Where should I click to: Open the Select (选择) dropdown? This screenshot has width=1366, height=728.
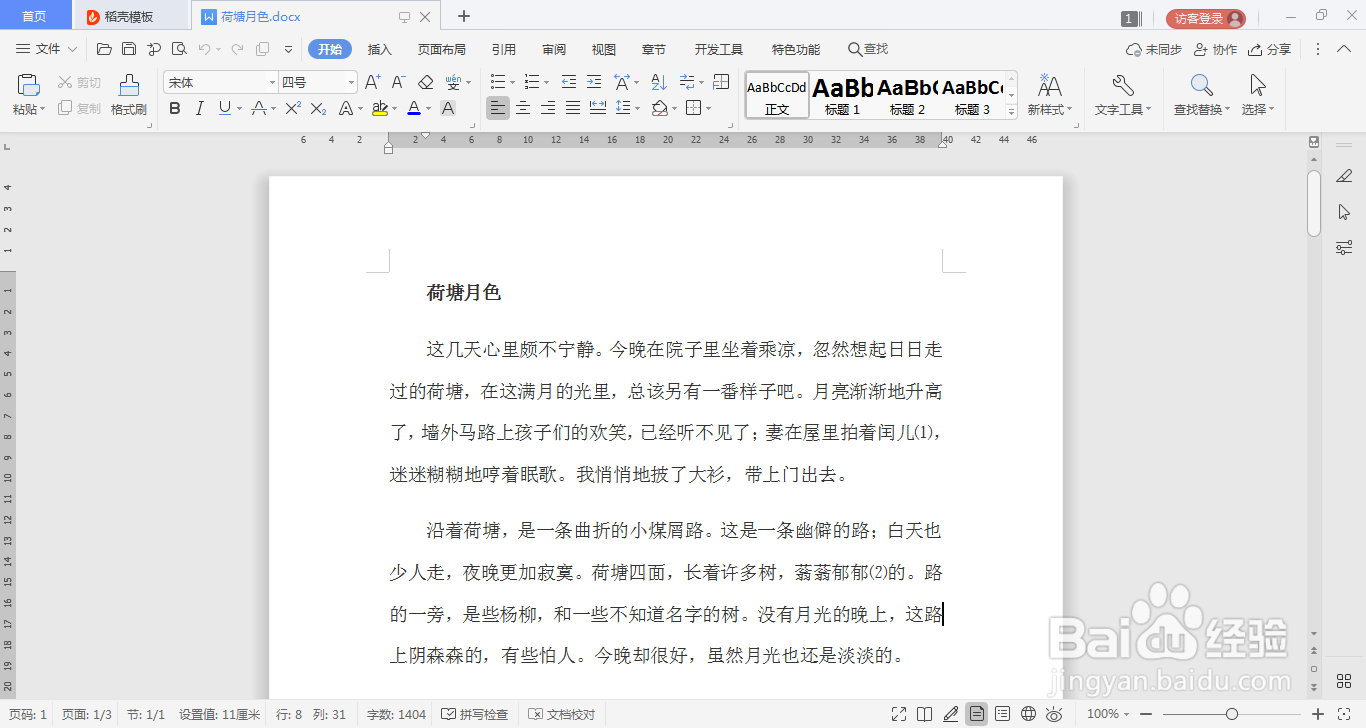point(1258,110)
